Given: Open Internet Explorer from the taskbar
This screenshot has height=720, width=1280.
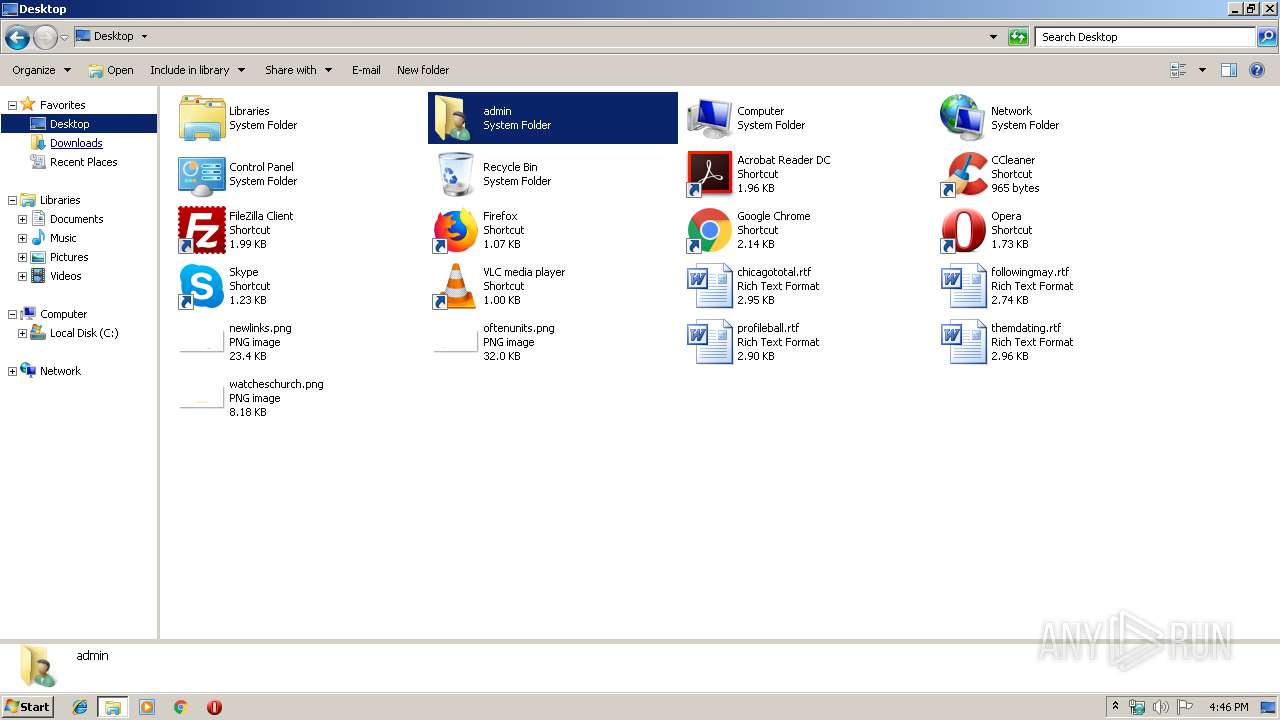Looking at the screenshot, I should (x=80, y=707).
